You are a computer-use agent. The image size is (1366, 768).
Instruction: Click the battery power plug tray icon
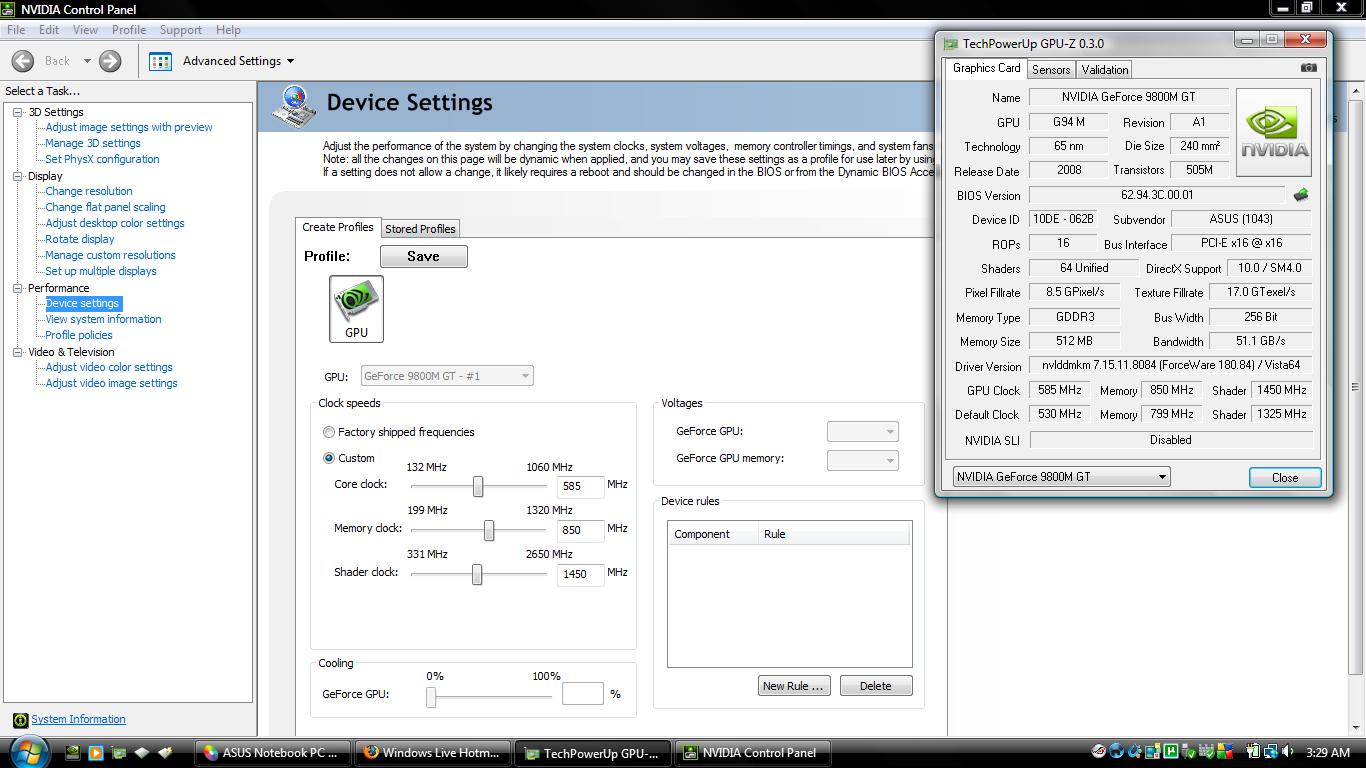point(1253,751)
